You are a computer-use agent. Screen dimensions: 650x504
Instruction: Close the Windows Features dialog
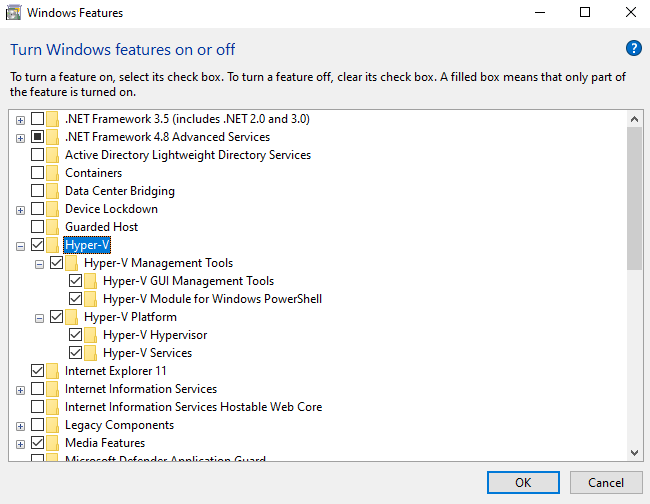point(631,12)
